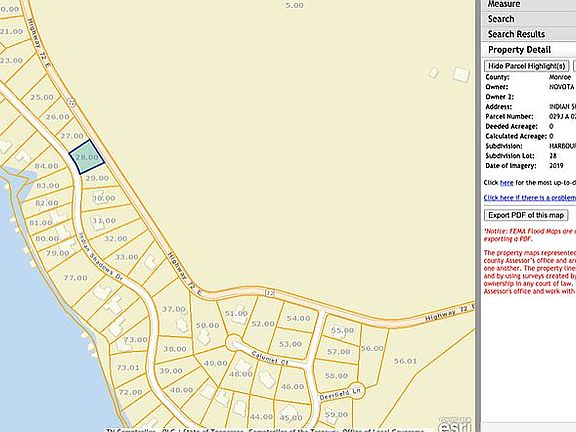Select parcel 46.00 on the map
This screenshot has height=432, width=576.
292,387
